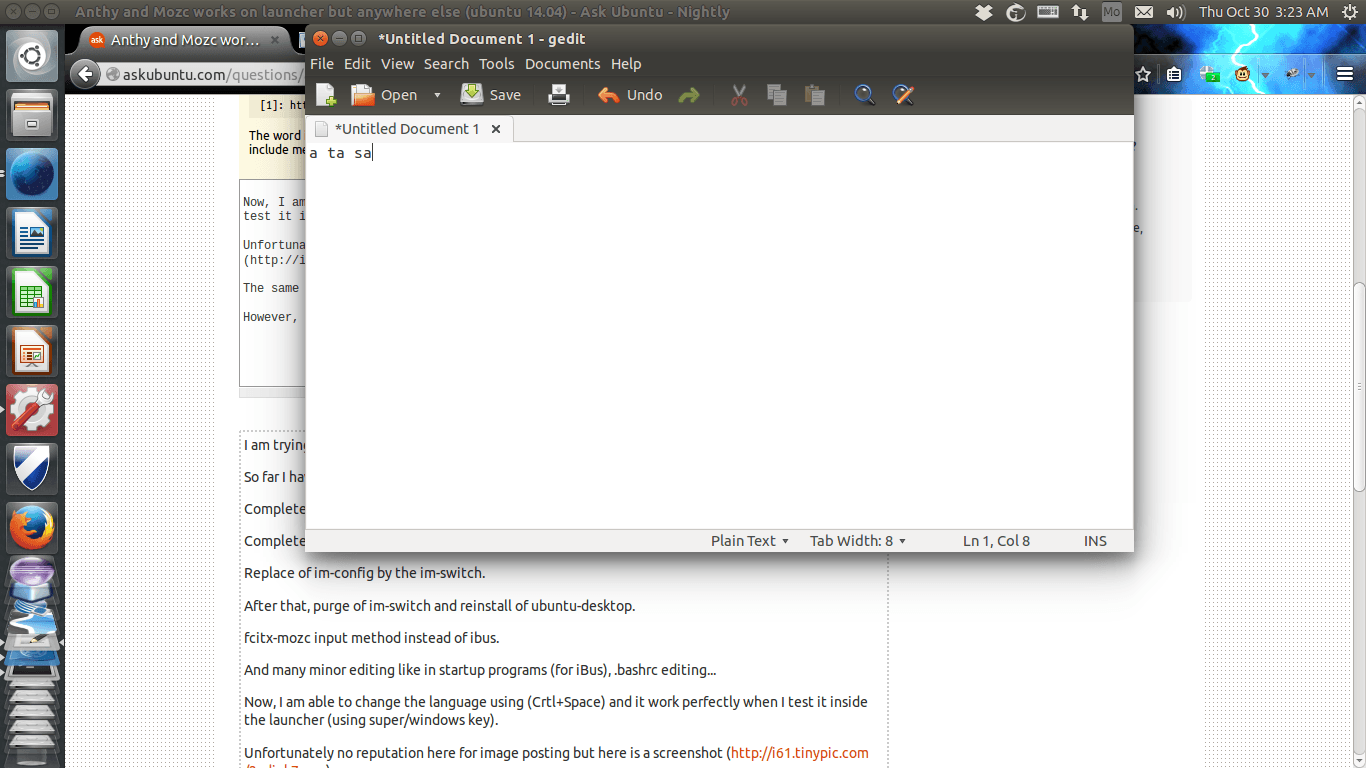Open Nightly globe icon in launcher

click(32, 174)
